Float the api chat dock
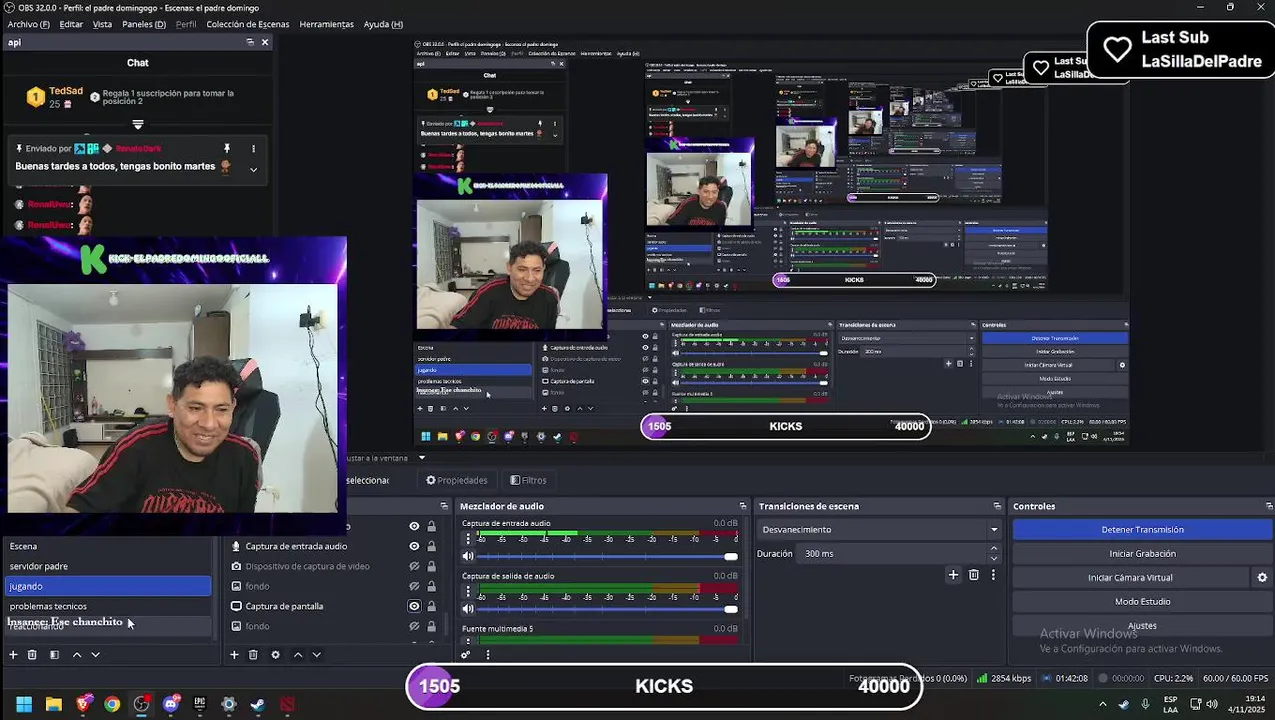The width and height of the screenshot is (1275, 720). [250, 42]
